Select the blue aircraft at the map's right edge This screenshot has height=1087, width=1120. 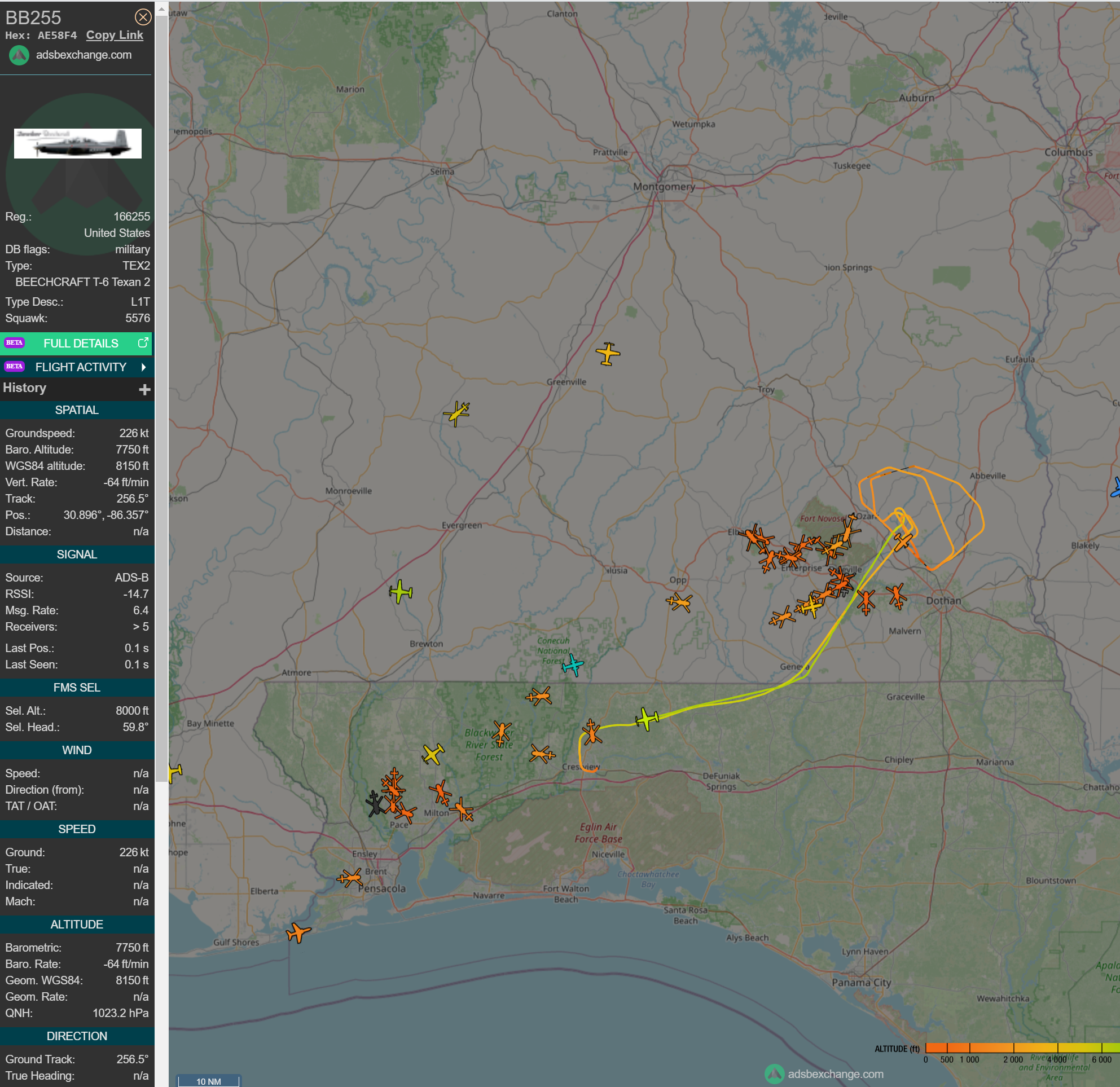[1115, 488]
